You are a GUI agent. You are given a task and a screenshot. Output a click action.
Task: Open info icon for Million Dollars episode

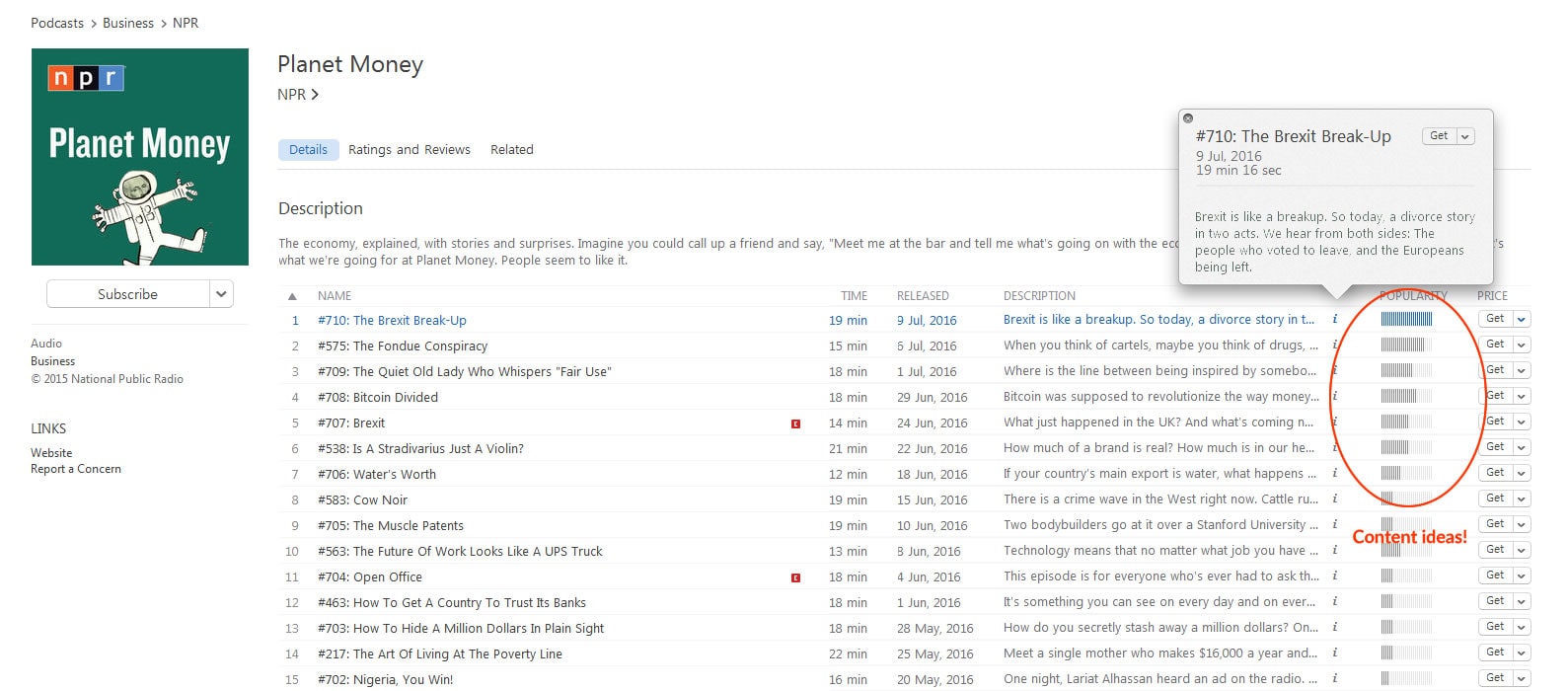[1334, 627]
